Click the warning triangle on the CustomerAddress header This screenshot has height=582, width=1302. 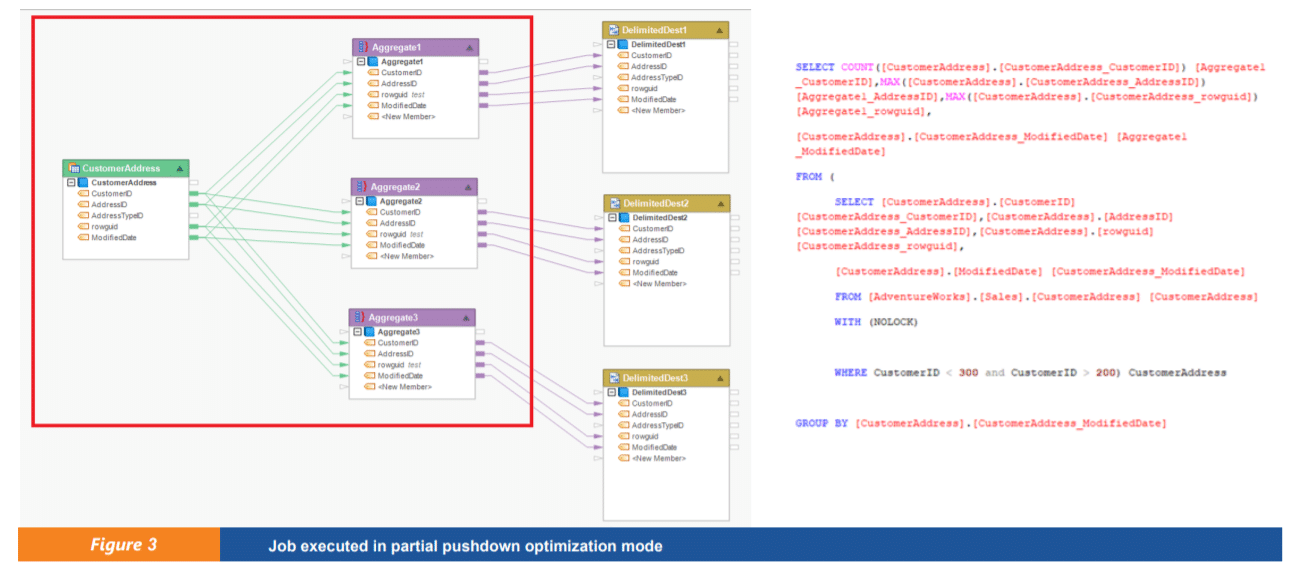click(180, 168)
